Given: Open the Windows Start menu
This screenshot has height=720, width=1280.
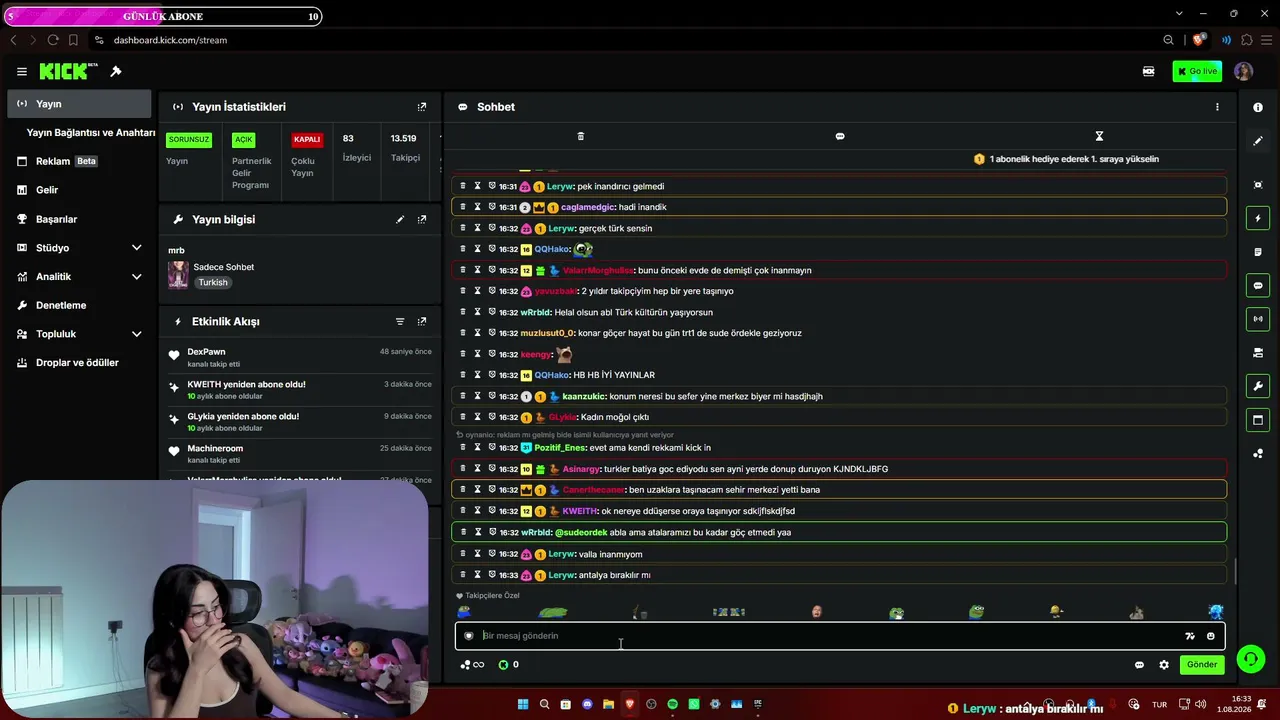Looking at the screenshot, I should pos(522,705).
